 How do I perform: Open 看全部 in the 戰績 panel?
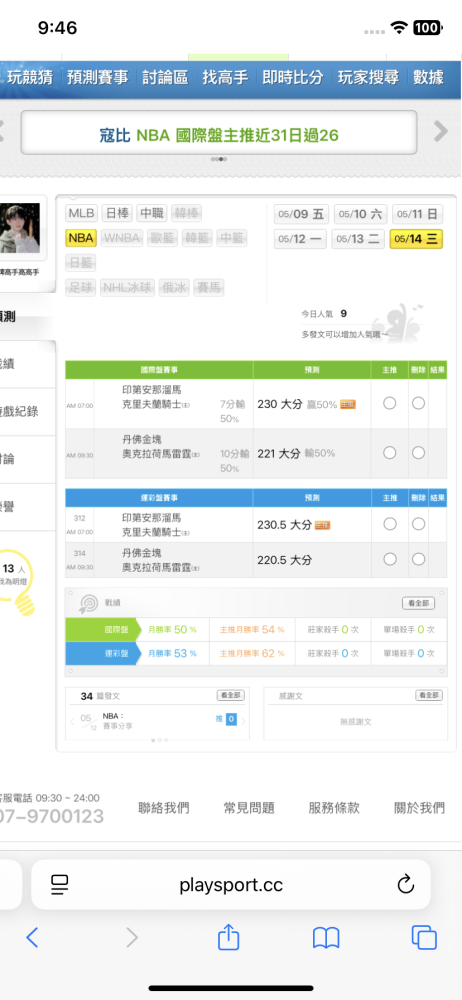coord(419,603)
